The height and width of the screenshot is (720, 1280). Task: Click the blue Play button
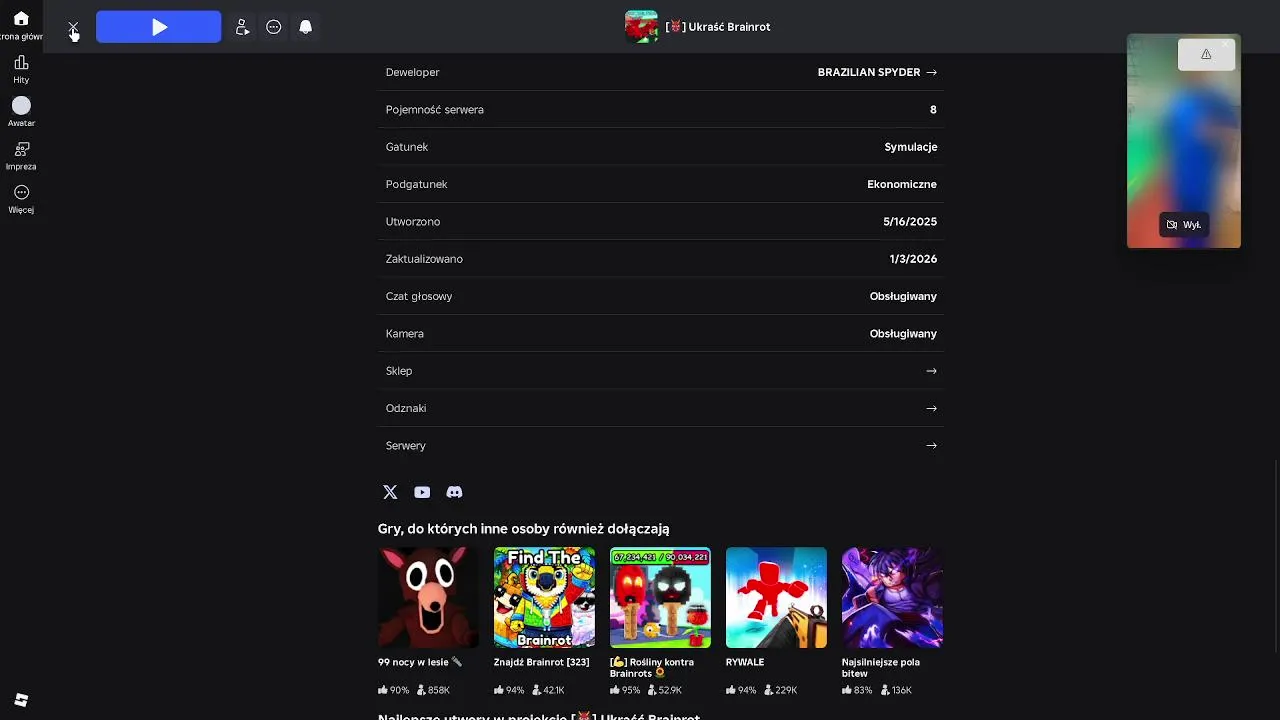pos(158,27)
